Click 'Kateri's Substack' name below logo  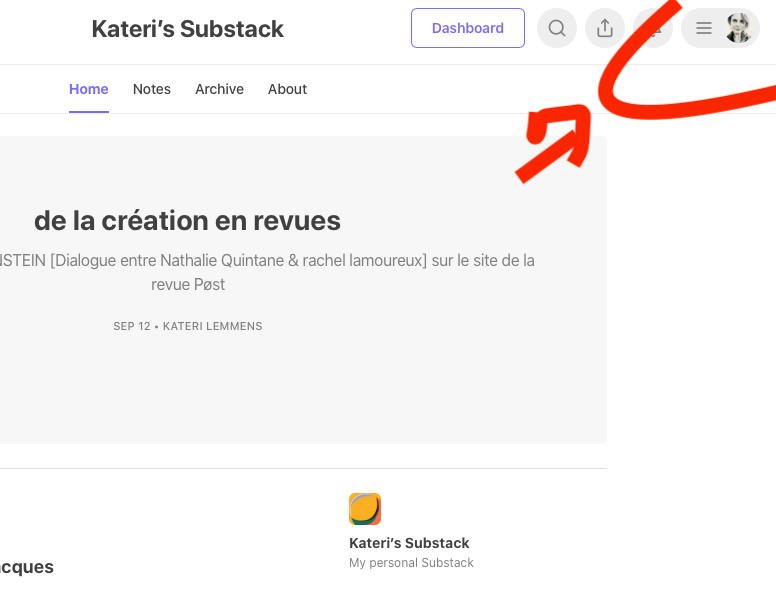pos(409,543)
